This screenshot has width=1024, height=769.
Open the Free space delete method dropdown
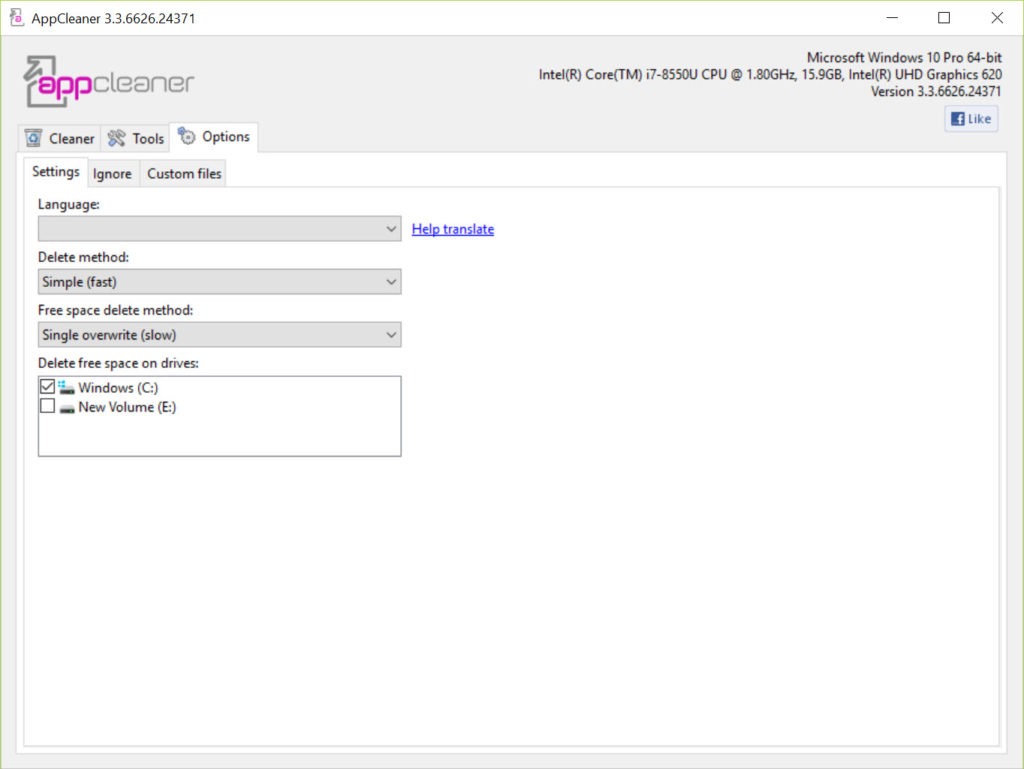click(219, 335)
